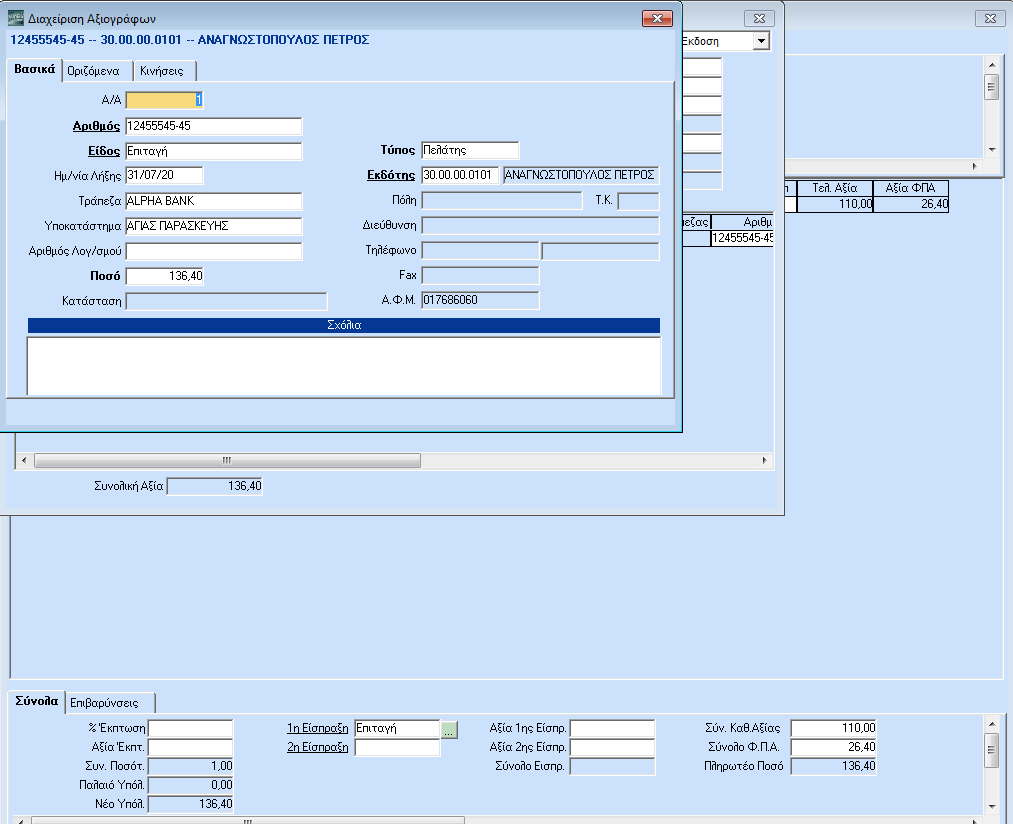Screen dimensions: 1013x824
Task: Select the 110,00 cell under Τελ. Αξία
Action: pos(835,204)
